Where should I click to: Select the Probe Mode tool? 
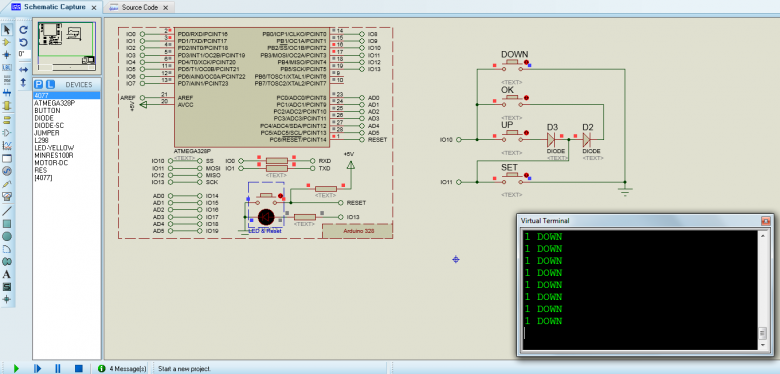[x=6, y=184]
